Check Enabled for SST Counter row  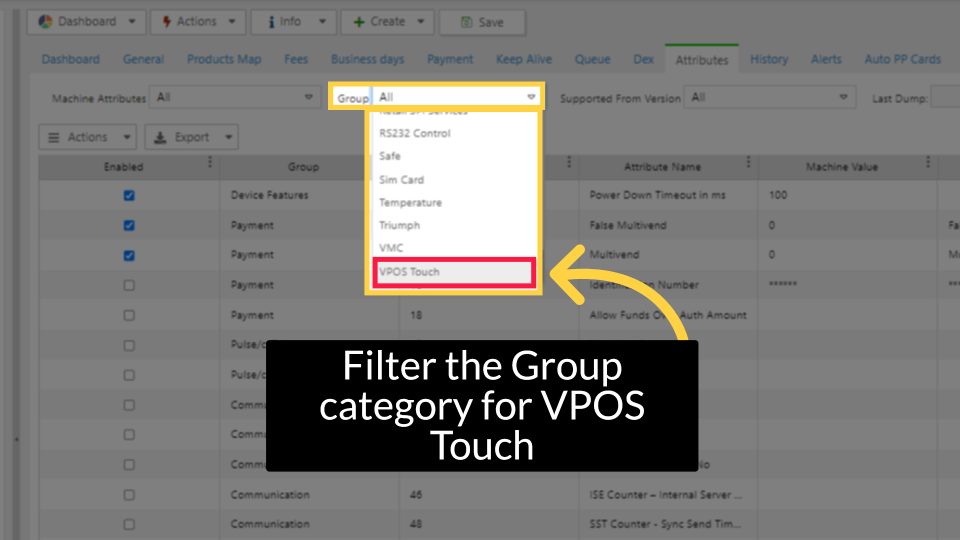click(x=129, y=525)
